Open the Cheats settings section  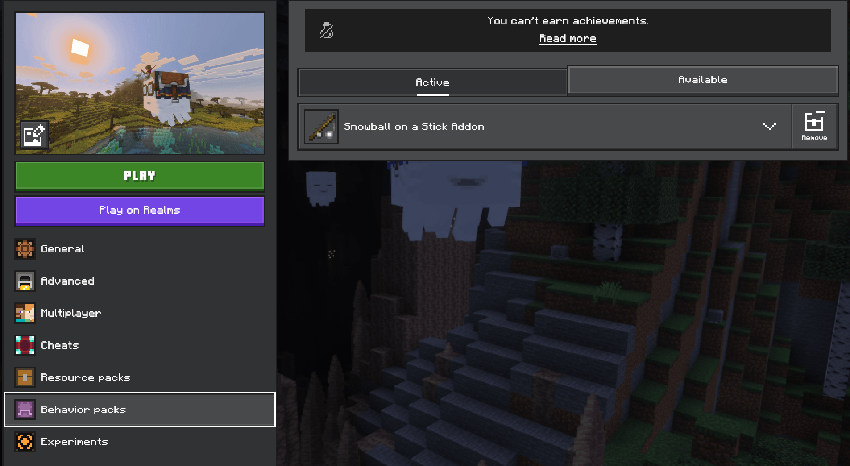[140, 345]
